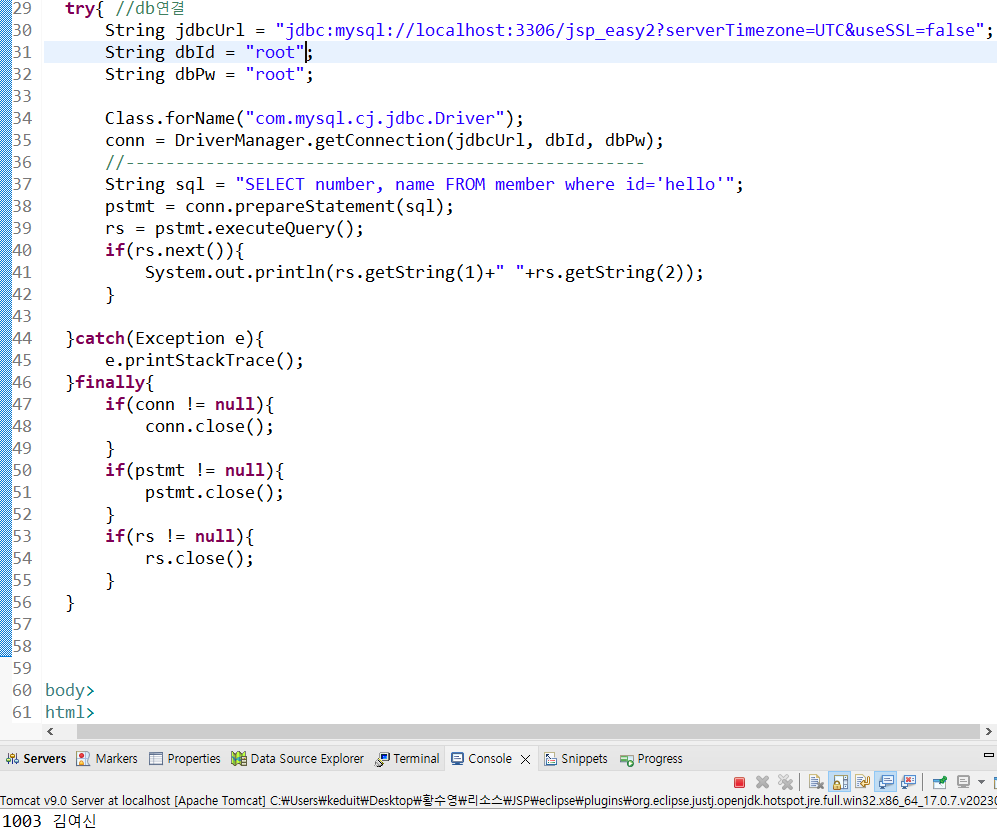Image resolution: width=997 pixels, height=839 pixels.
Task: Click the pstmt.close() statement
Action: pyautogui.click(x=214, y=493)
